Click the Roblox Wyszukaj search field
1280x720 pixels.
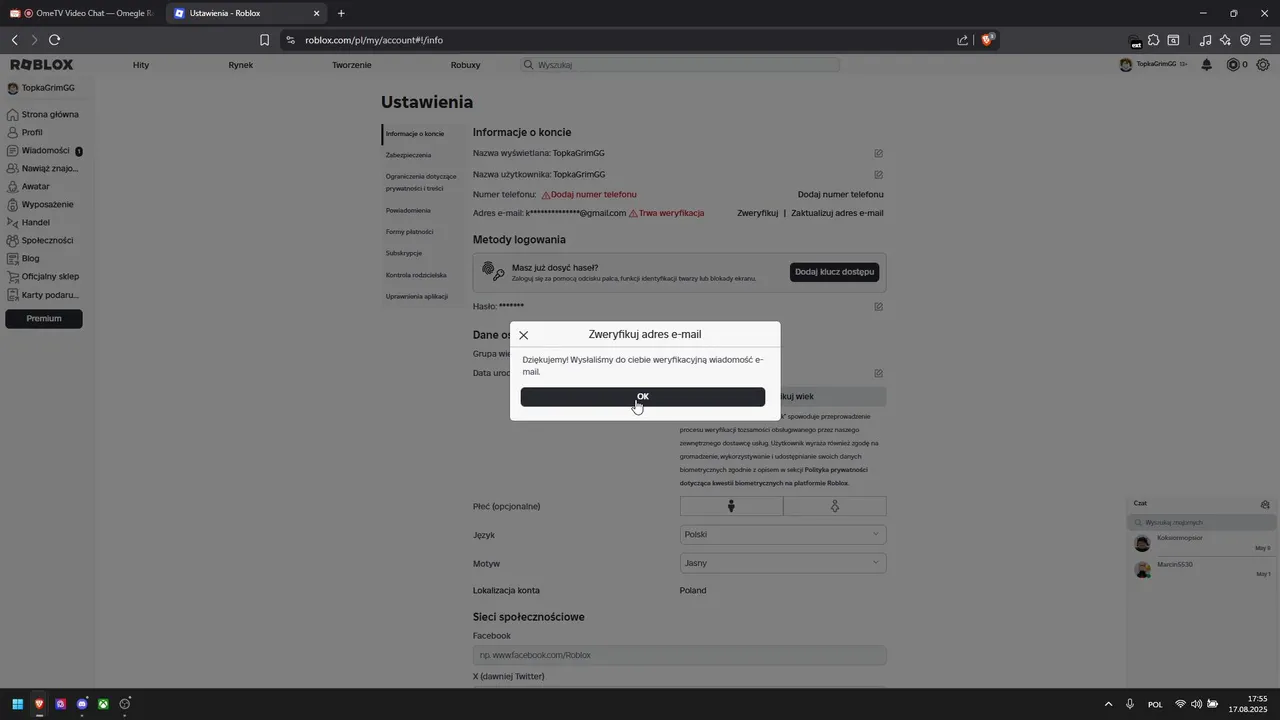point(680,65)
